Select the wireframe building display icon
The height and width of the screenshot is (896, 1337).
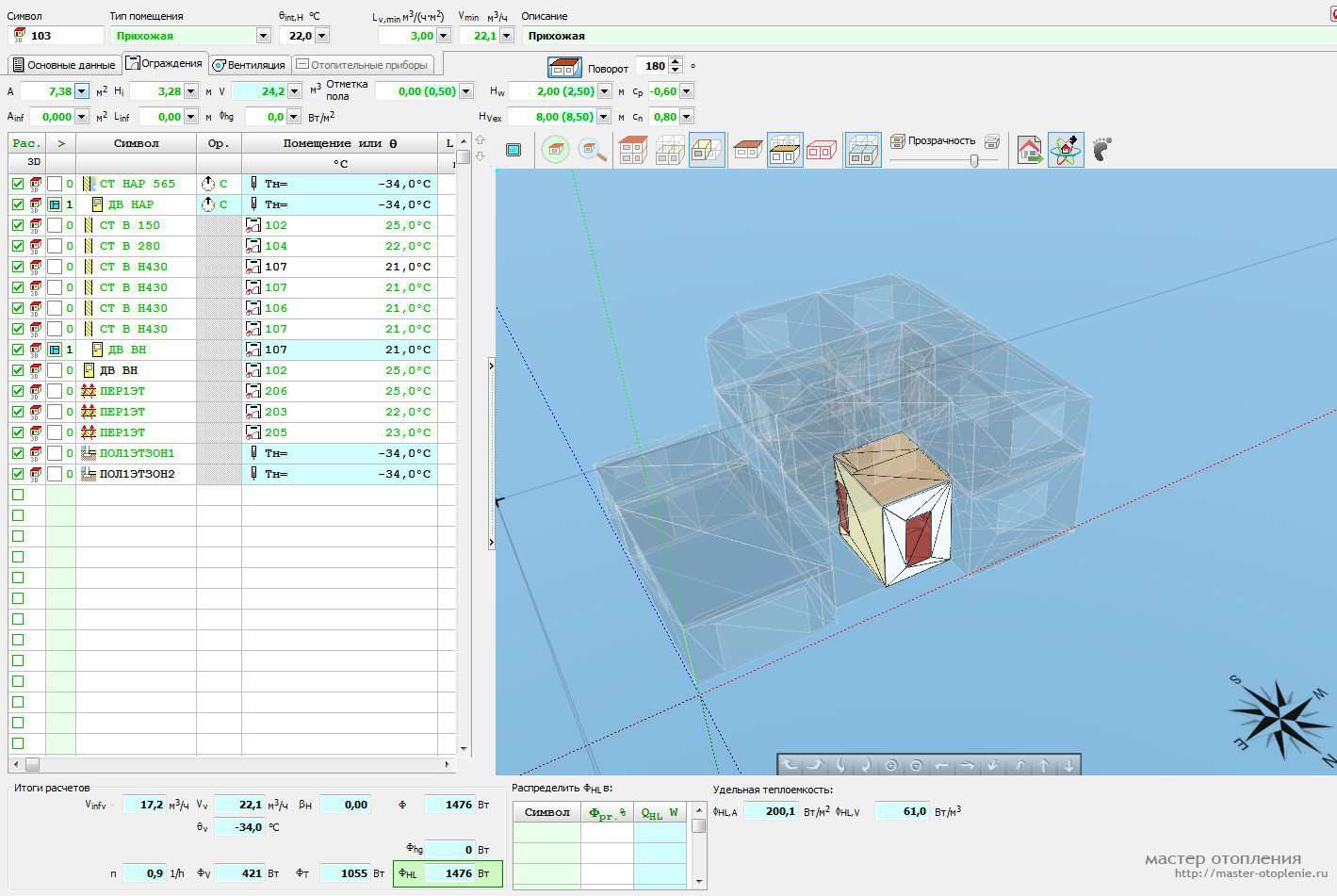pos(670,150)
